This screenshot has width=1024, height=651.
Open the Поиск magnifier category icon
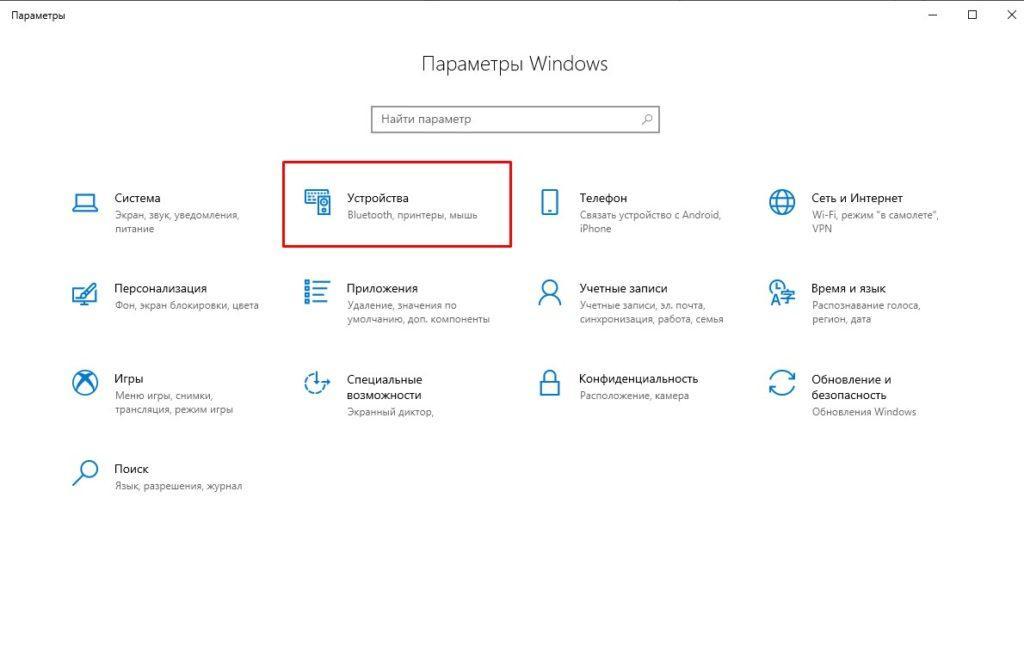(85, 473)
